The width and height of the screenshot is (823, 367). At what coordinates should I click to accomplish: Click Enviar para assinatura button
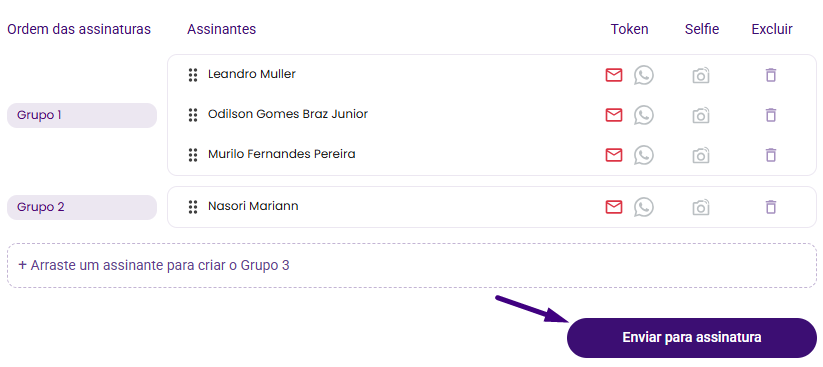[692, 338]
